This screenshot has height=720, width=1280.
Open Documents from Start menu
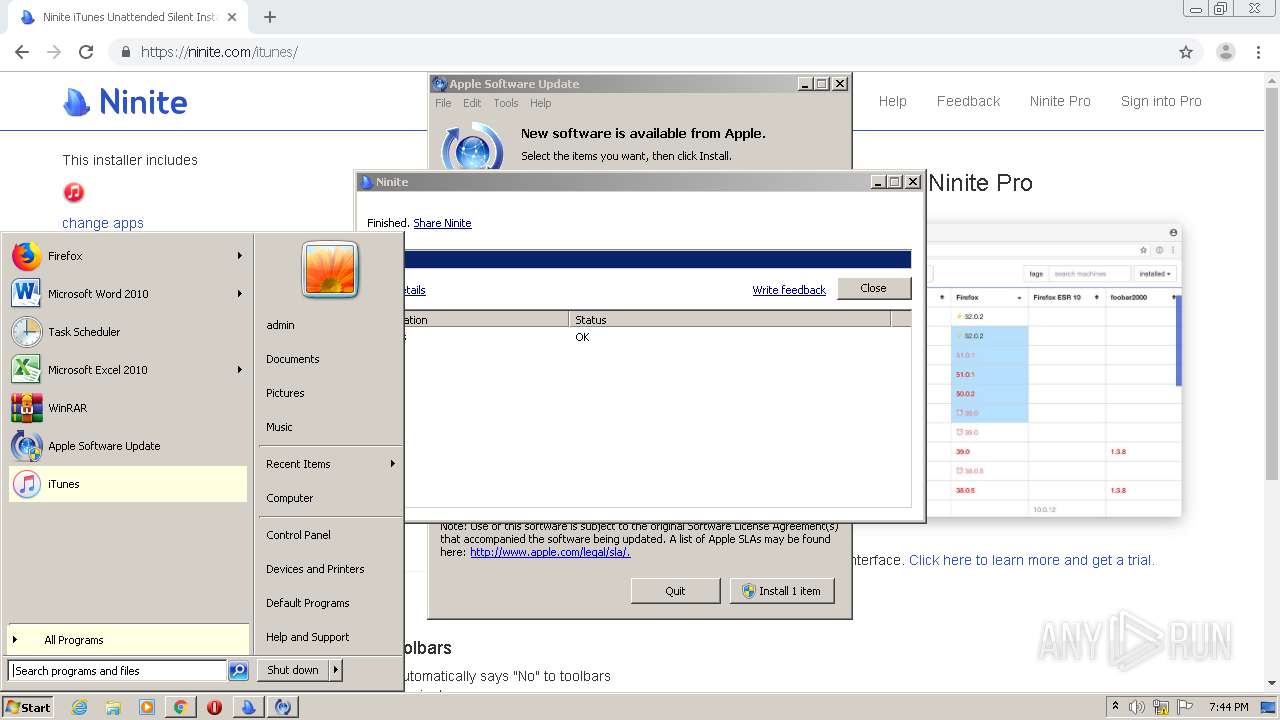(293, 359)
